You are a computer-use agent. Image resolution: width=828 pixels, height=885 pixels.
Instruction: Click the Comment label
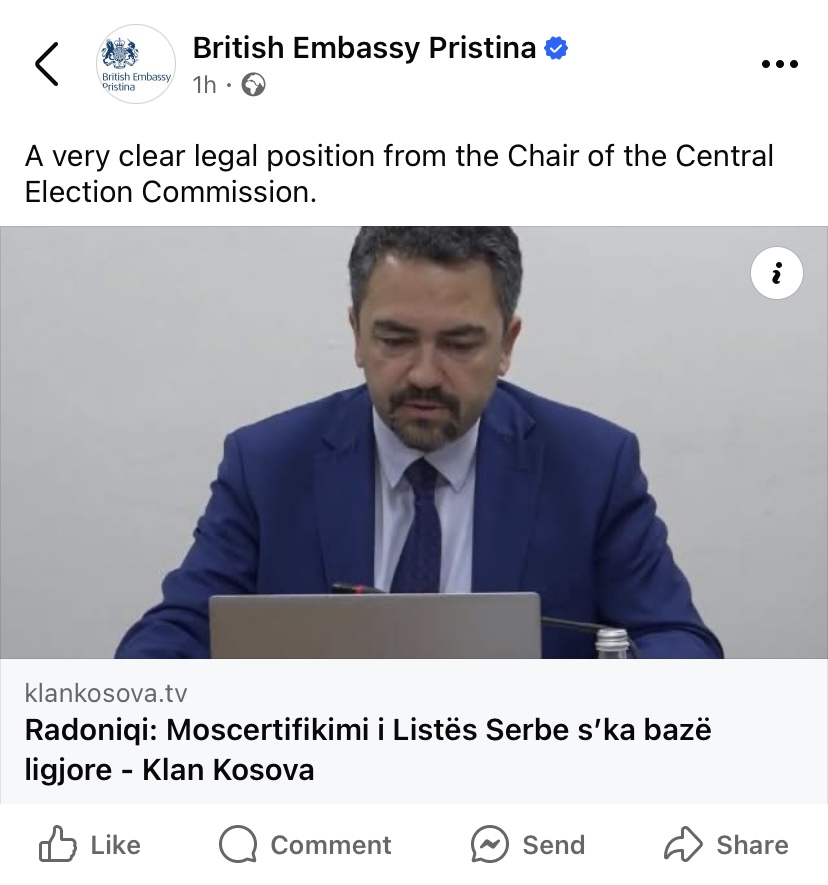331,845
